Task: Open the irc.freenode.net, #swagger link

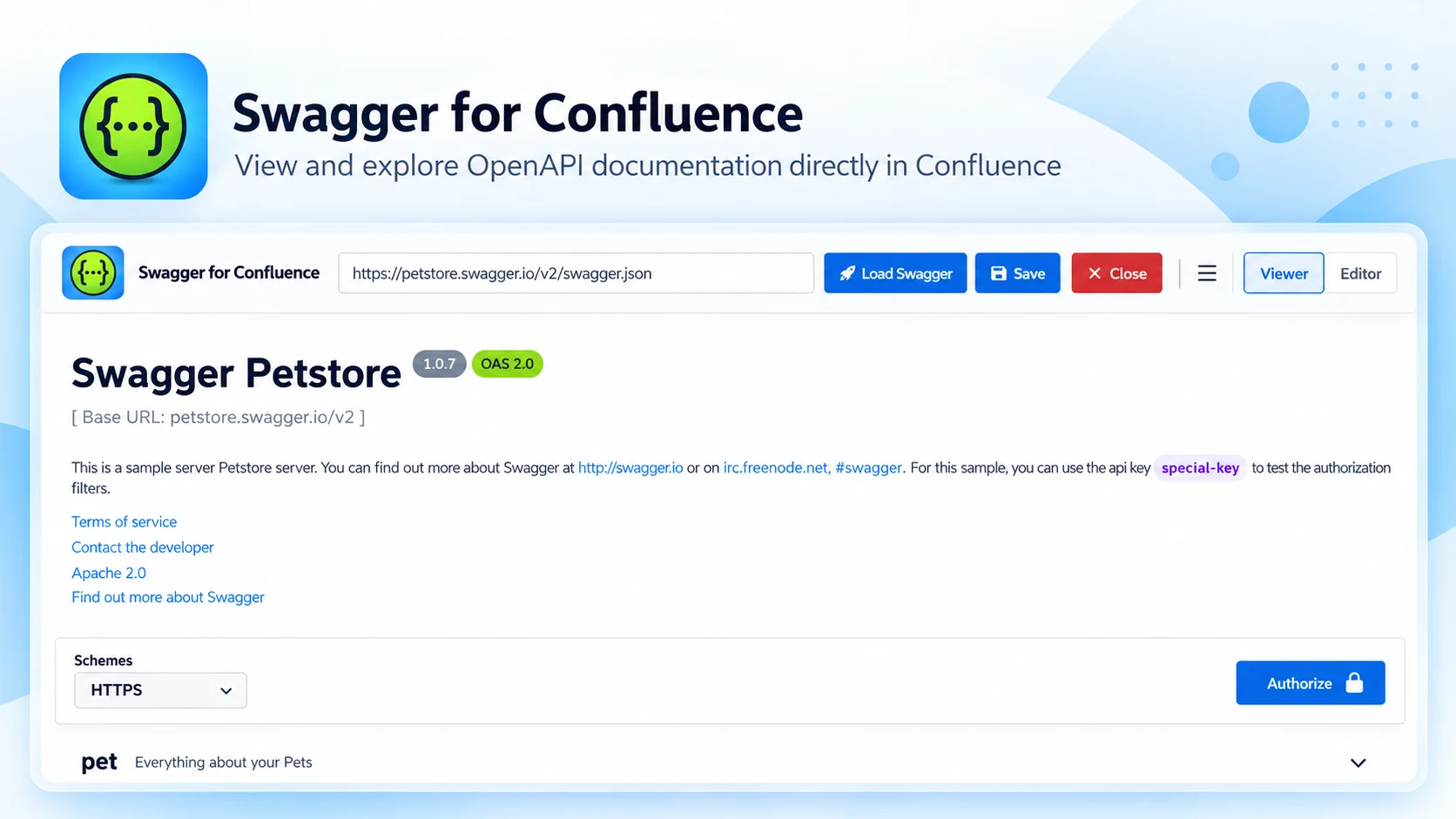Action: (x=812, y=467)
